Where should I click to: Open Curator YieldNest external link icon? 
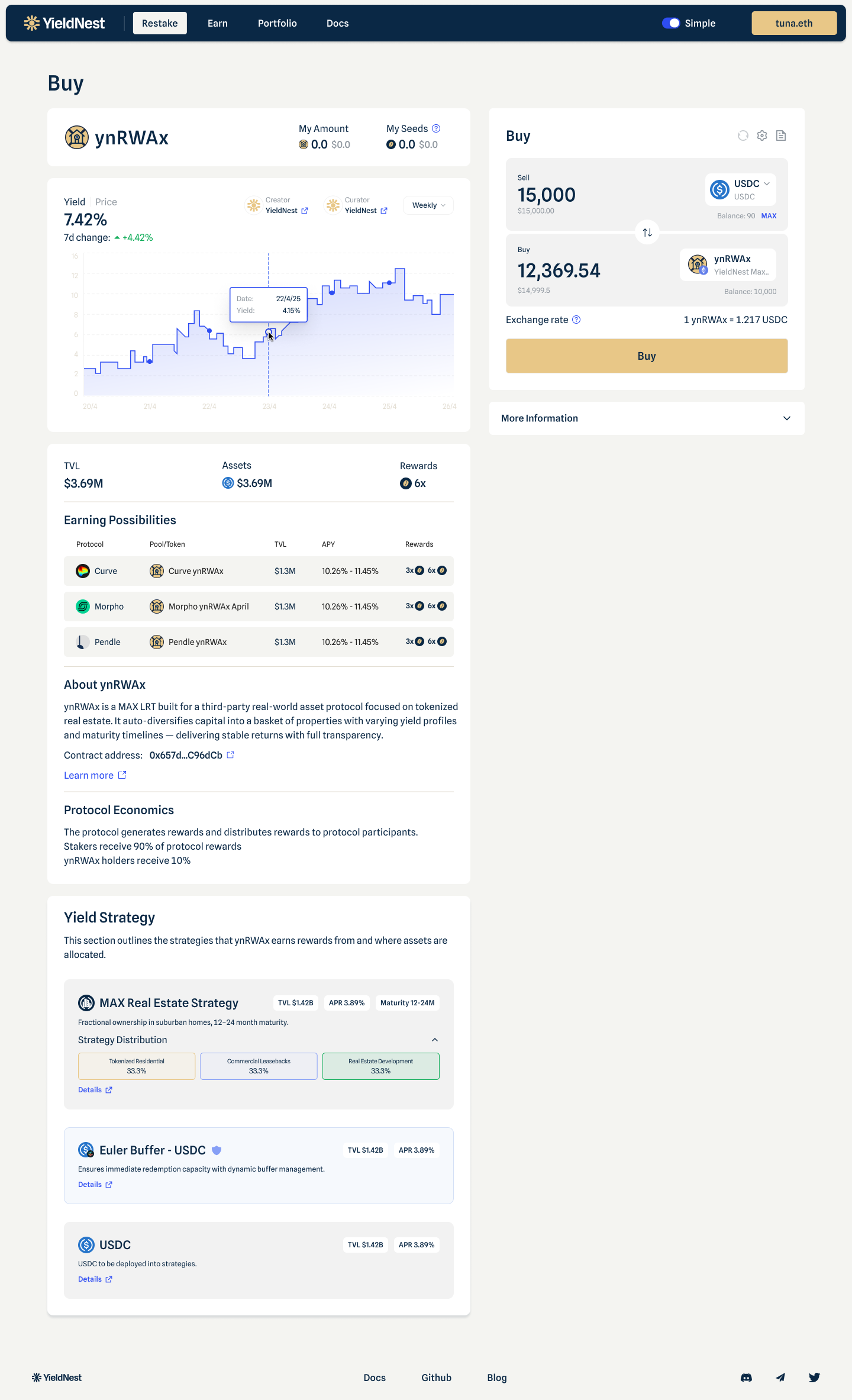tap(384, 211)
